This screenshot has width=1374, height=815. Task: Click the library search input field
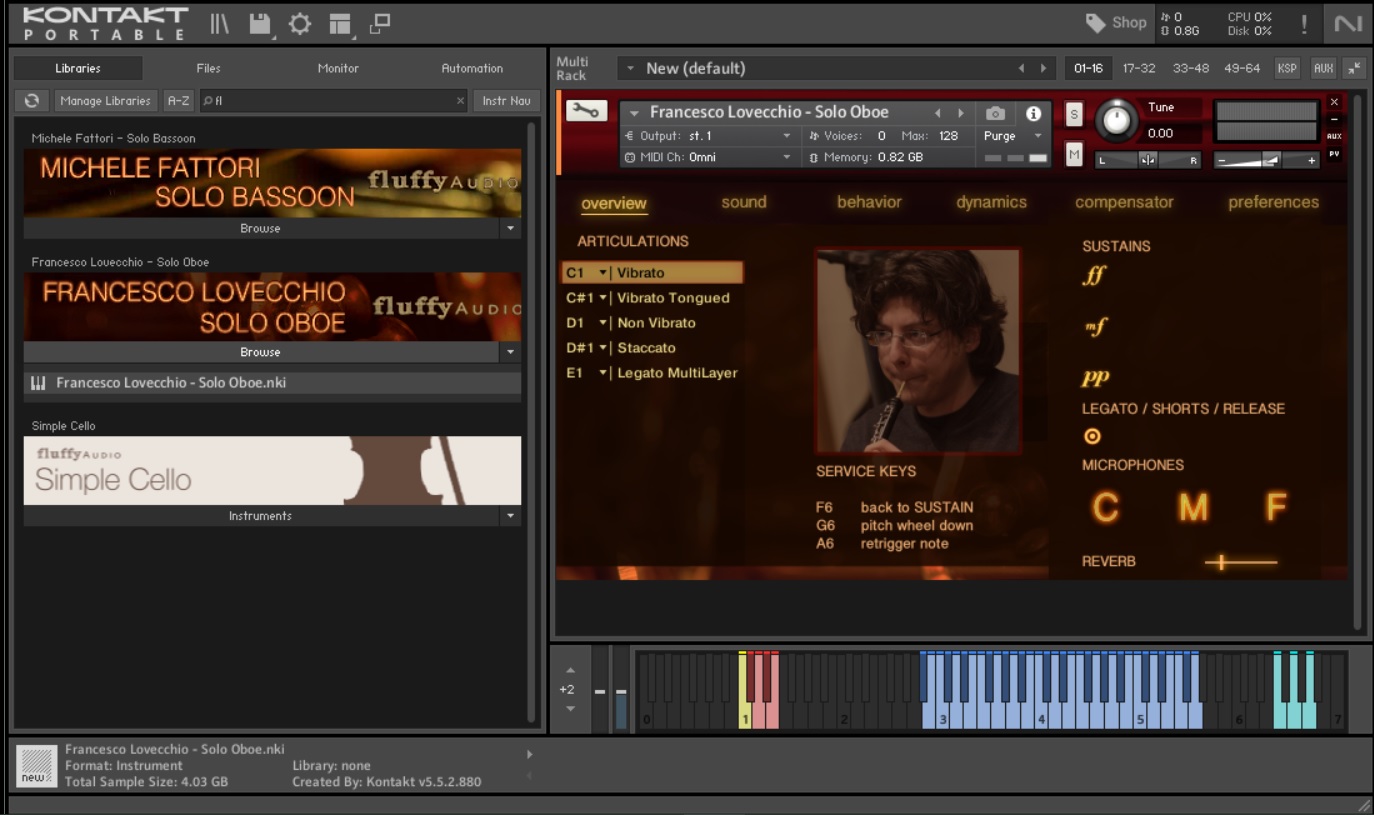[333, 101]
